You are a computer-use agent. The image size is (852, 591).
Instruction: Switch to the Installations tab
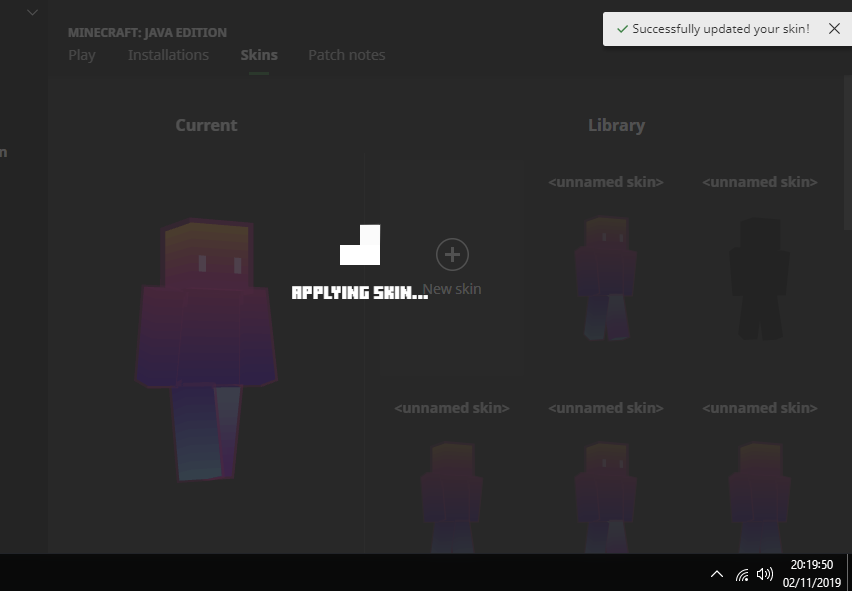coord(168,55)
